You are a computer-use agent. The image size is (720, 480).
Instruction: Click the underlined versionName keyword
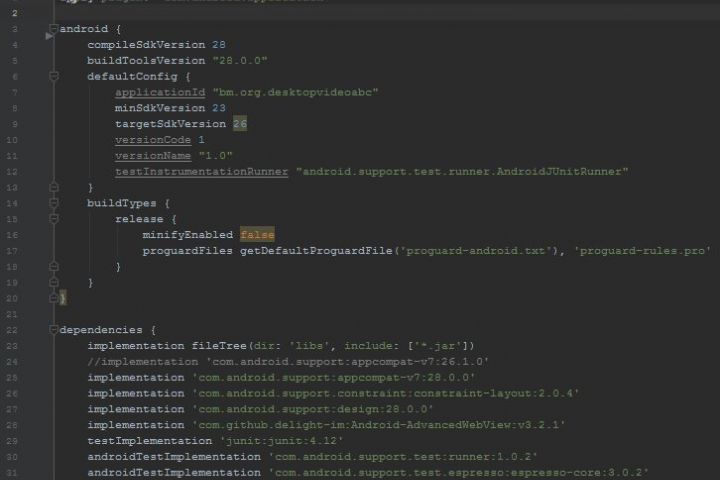[153, 156]
